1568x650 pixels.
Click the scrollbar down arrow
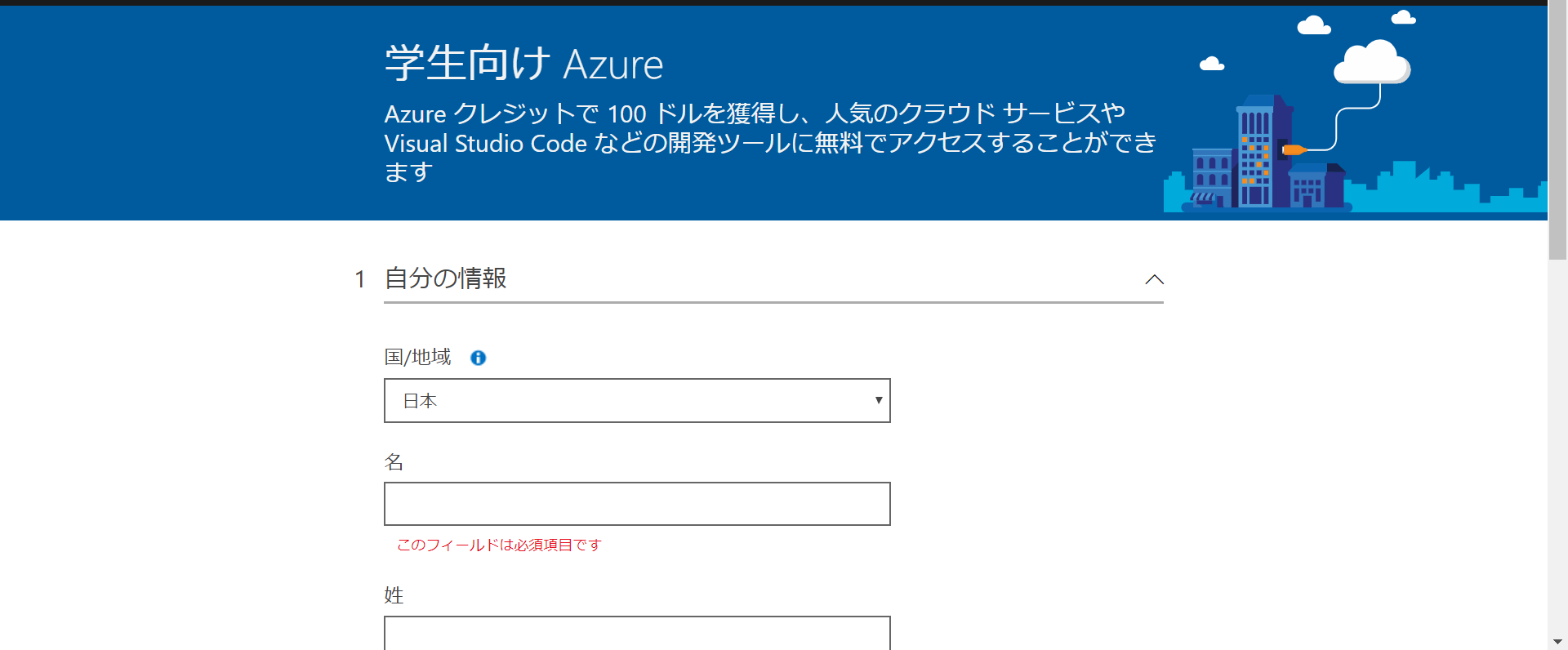click(1557, 642)
